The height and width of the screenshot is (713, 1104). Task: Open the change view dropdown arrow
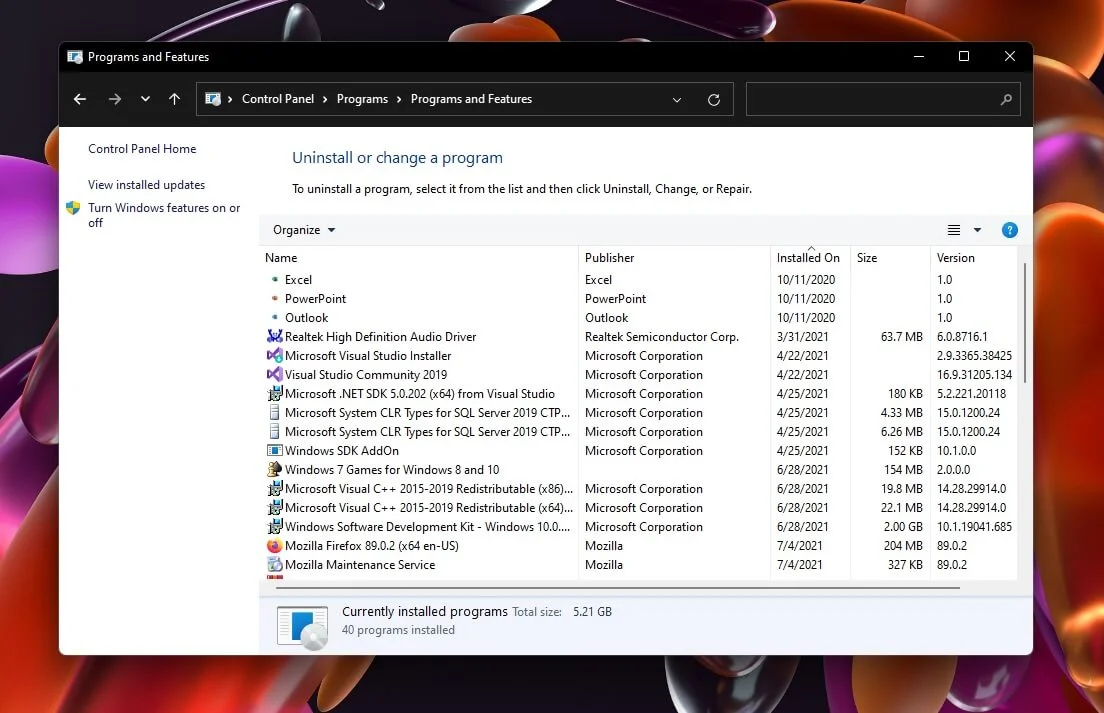click(977, 229)
